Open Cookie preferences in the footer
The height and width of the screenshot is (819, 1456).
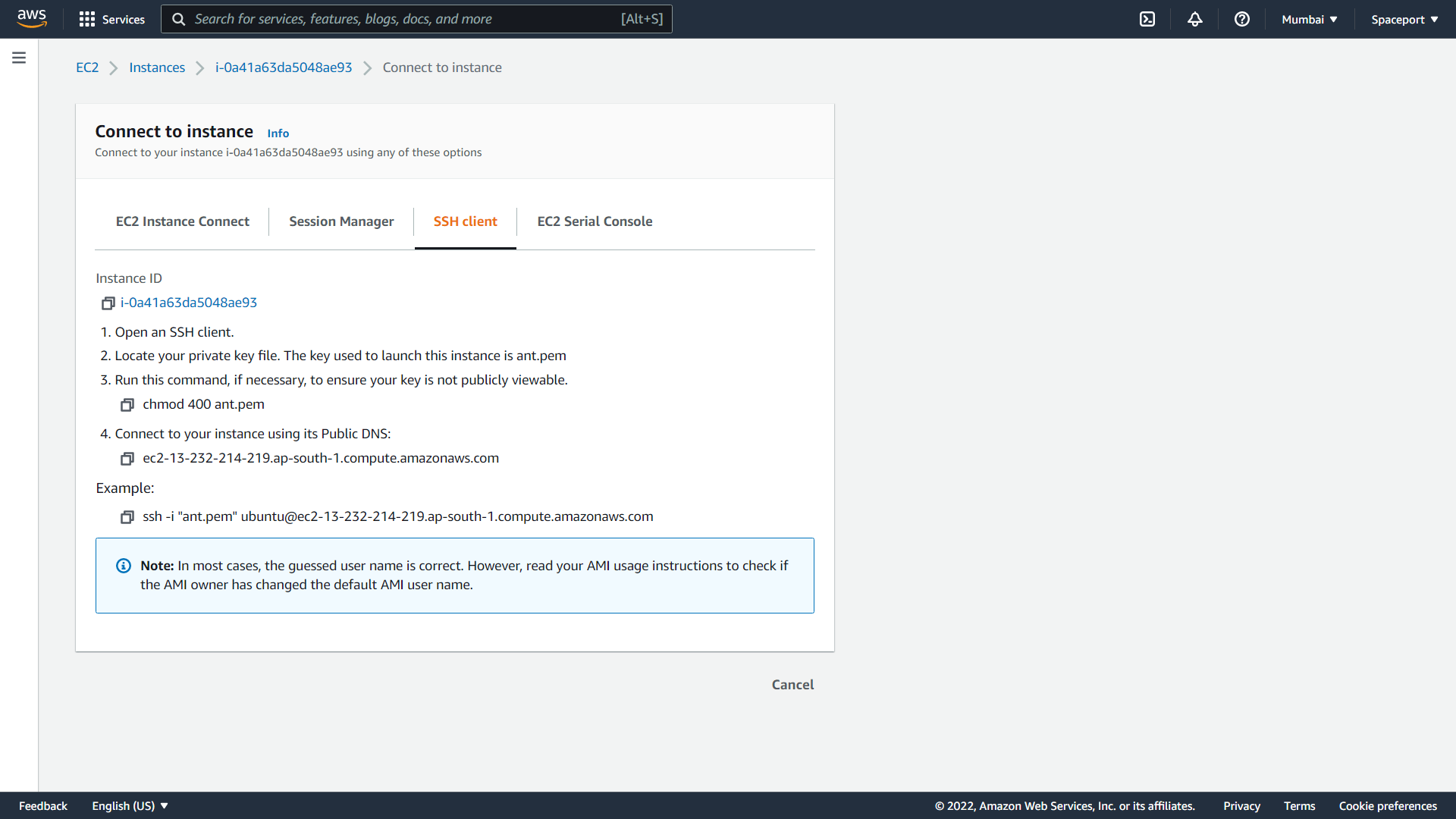click(1388, 805)
